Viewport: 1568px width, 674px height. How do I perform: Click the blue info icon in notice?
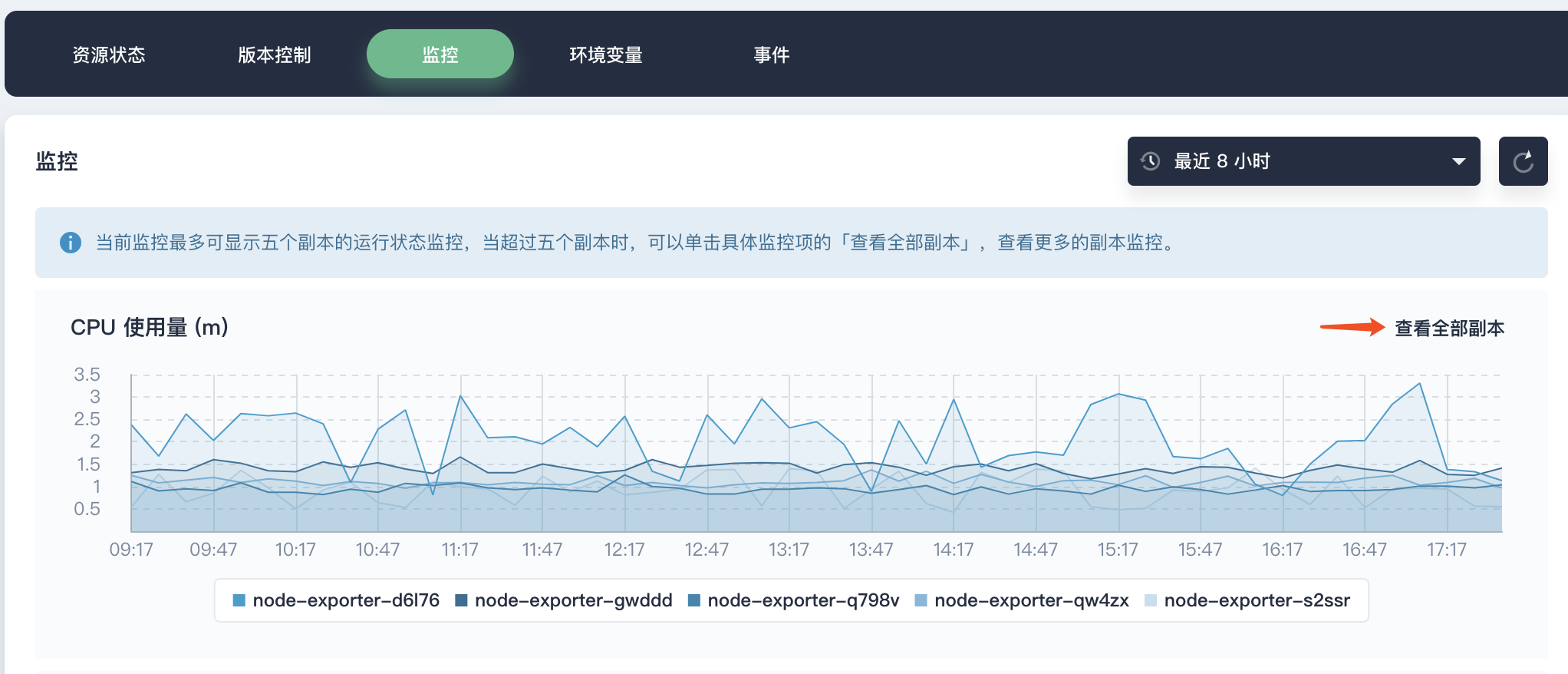point(71,243)
